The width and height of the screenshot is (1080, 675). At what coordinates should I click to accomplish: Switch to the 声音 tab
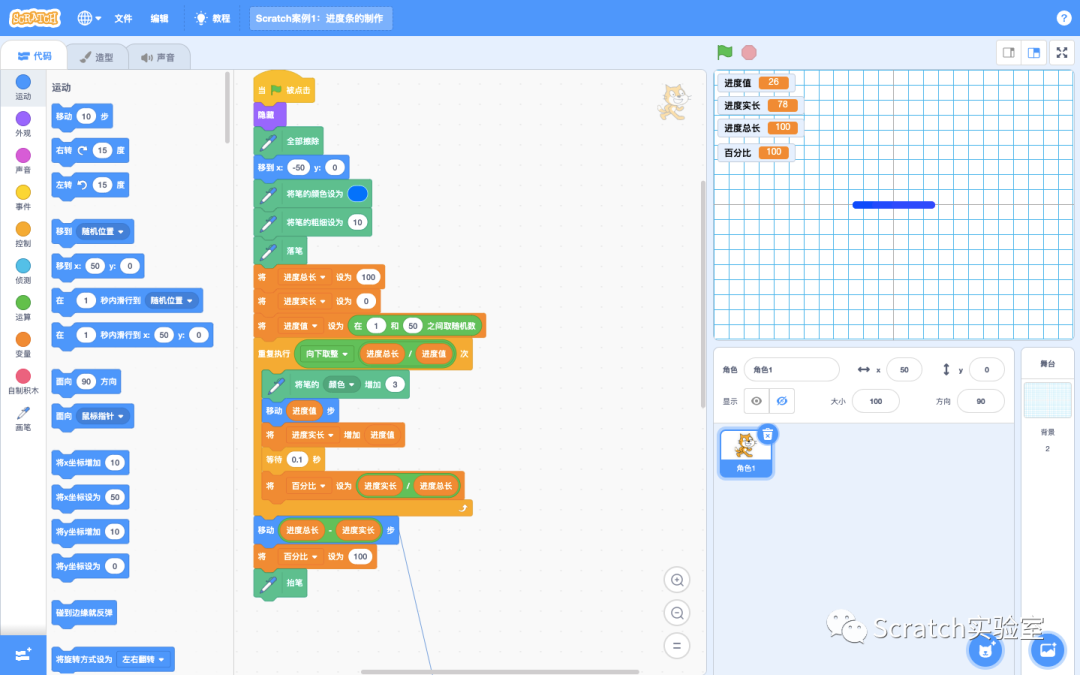pyautogui.click(x=158, y=57)
